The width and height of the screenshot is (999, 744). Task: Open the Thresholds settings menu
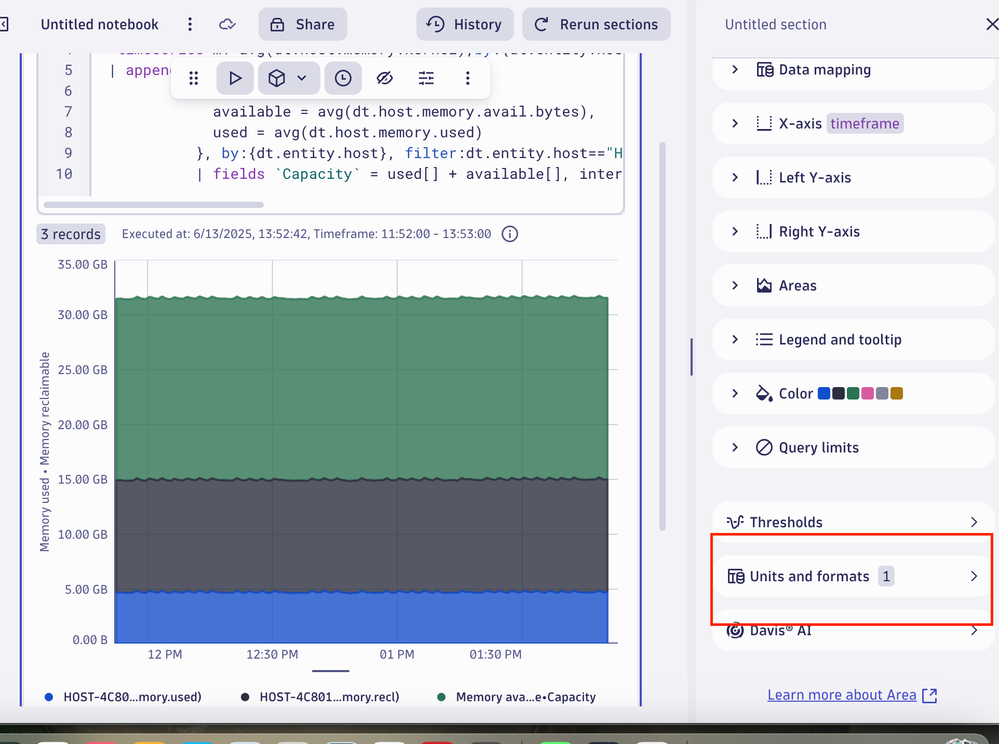[852, 522]
